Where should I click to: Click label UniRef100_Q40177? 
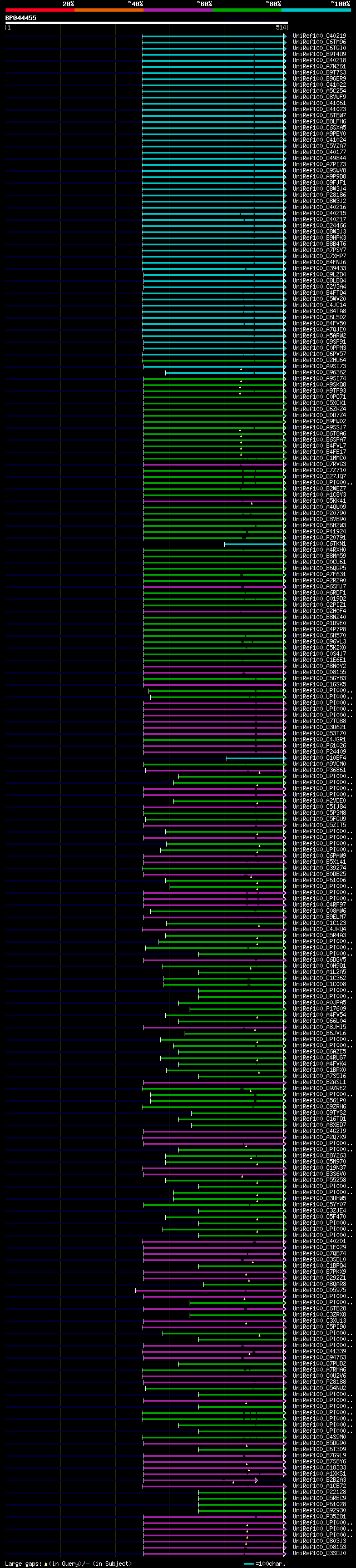(319, 152)
